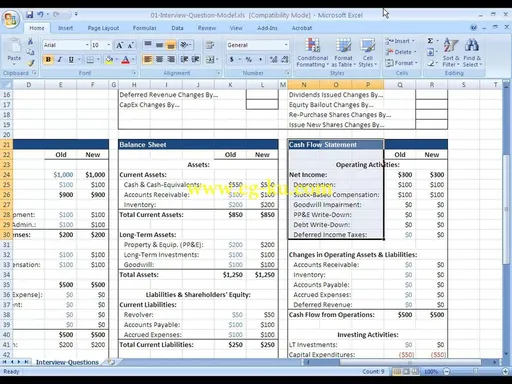Open the General number format dropdown
The width and height of the screenshot is (512, 384).
pyautogui.click(x=286, y=45)
